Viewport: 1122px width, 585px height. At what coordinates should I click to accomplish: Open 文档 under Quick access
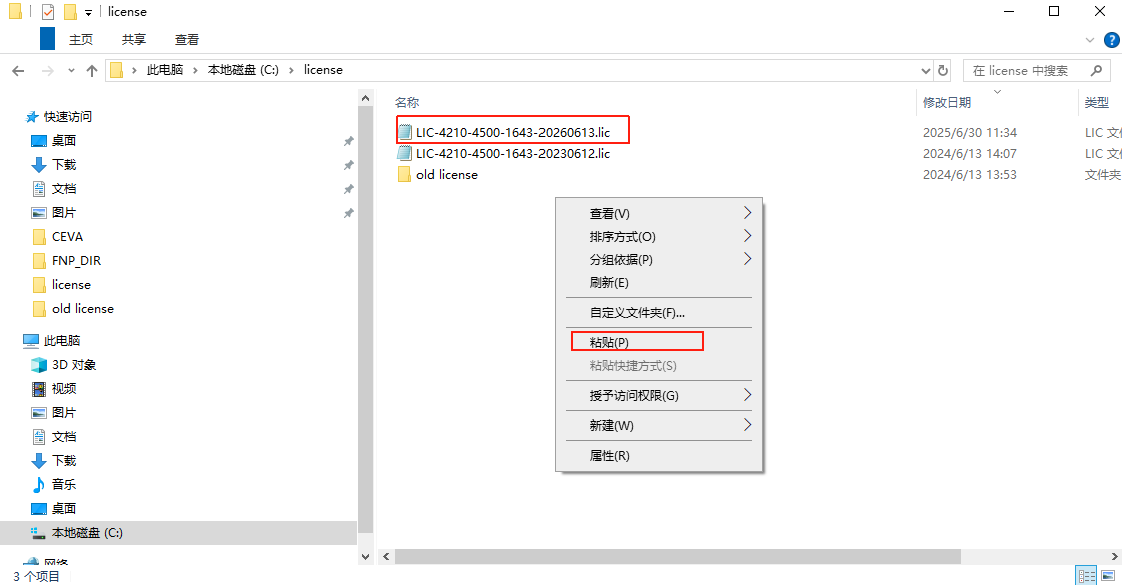(x=64, y=189)
